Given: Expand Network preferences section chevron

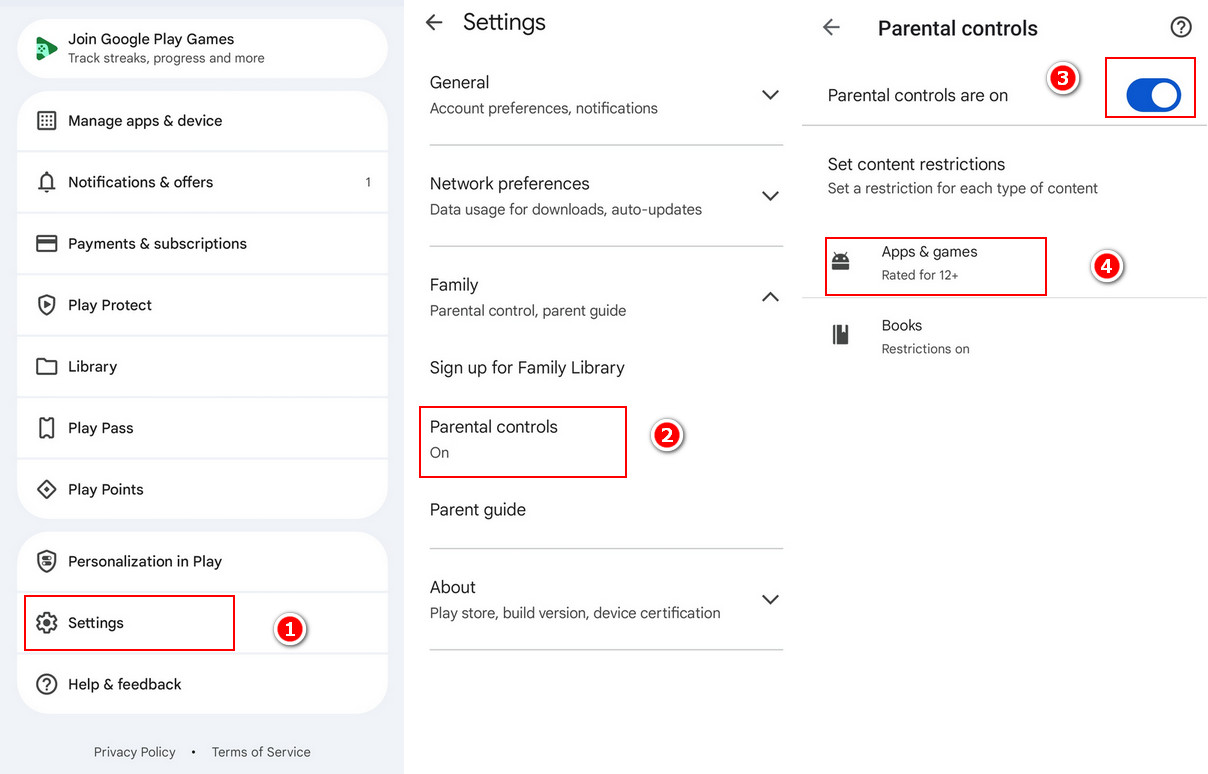Looking at the screenshot, I should click(770, 196).
